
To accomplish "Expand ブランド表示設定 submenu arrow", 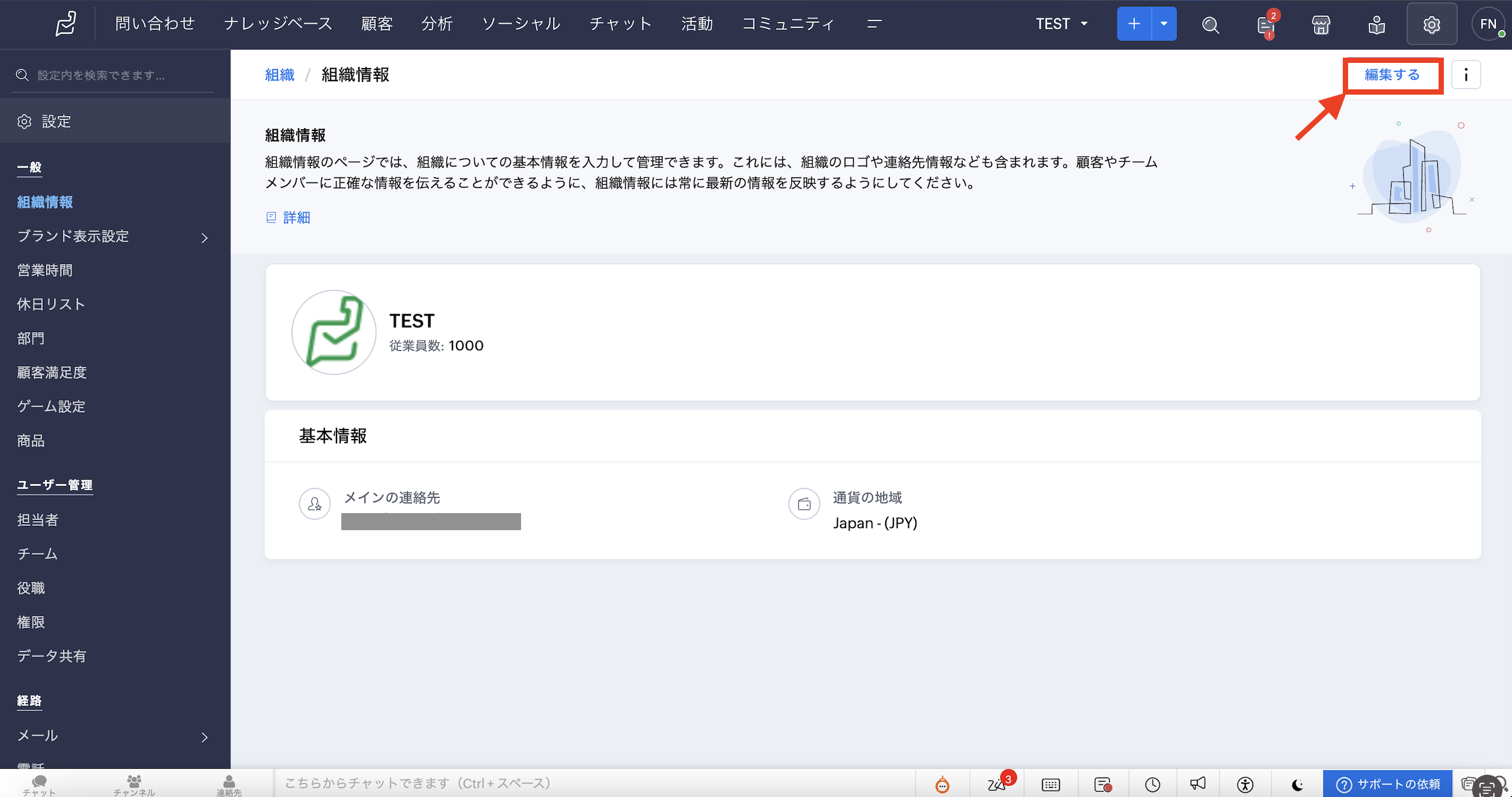I will coord(204,237).
